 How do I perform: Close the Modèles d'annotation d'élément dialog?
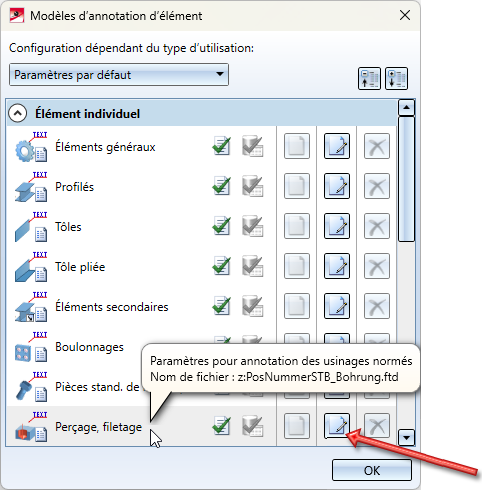pyautogui.click(x=405, y=15)
